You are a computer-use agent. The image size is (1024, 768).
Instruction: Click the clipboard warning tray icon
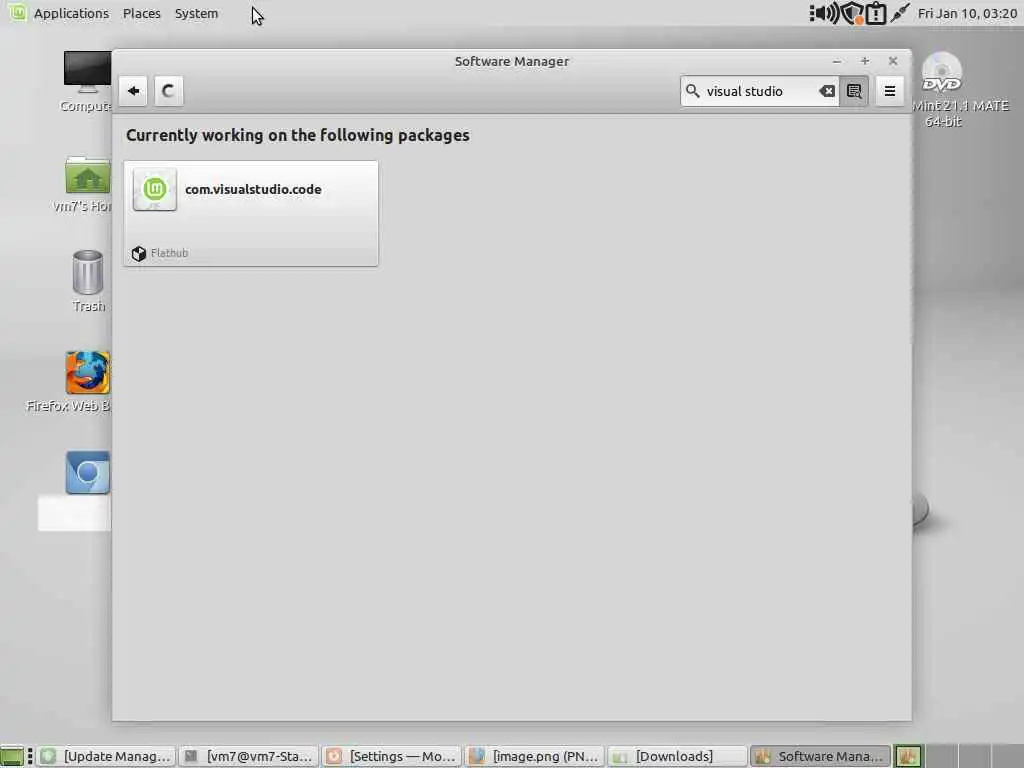tap(876, 13)
